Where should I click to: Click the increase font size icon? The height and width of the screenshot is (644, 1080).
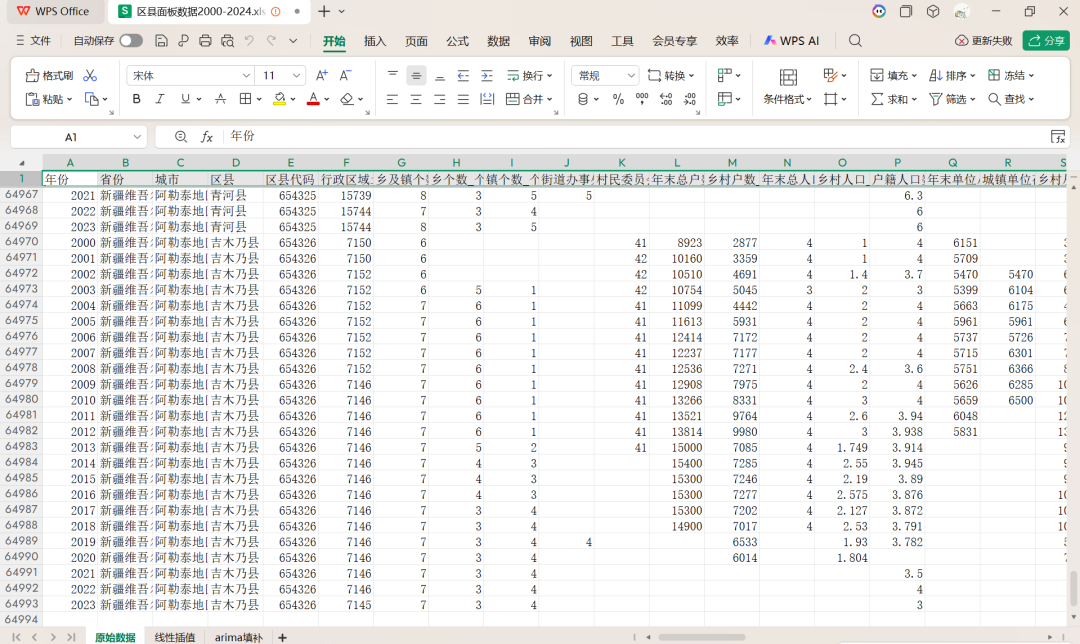321,76
